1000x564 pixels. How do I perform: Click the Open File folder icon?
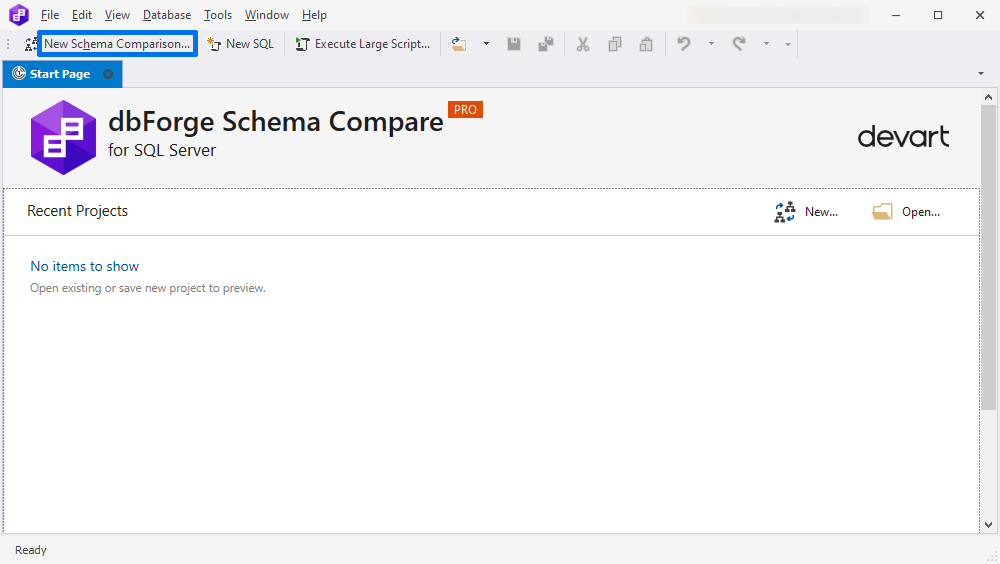click(x=459, y=44)
